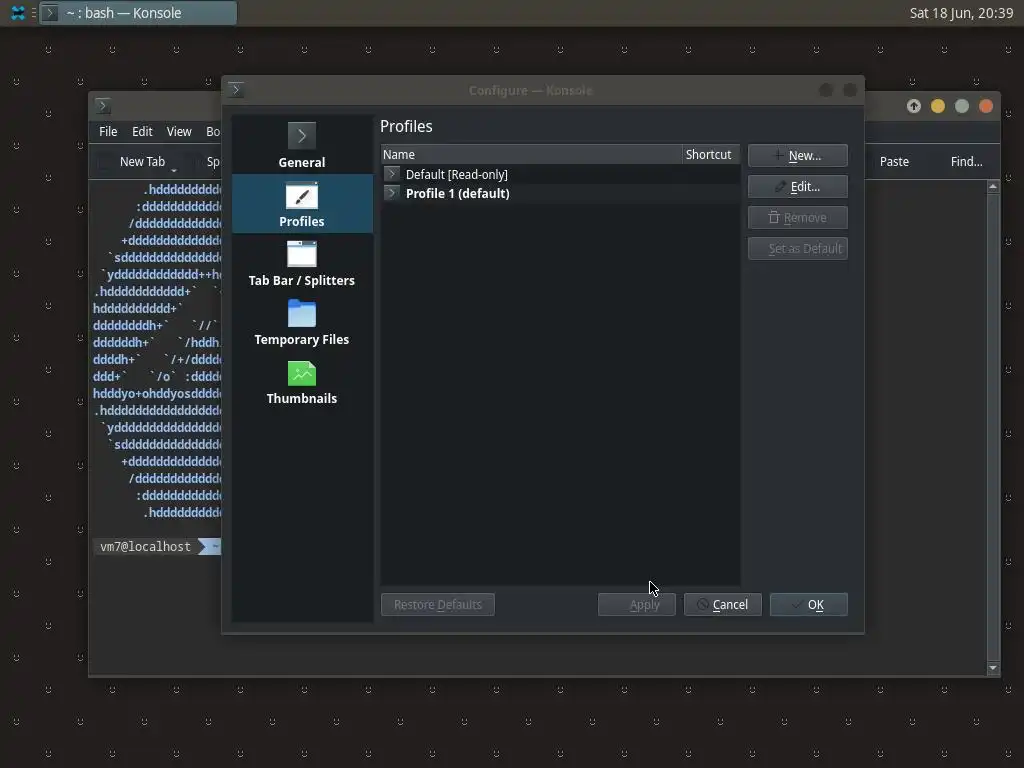The image size is (1024, 768).
Task: Open Tab Bar / Splitters settings
Action: pos(302,263)
